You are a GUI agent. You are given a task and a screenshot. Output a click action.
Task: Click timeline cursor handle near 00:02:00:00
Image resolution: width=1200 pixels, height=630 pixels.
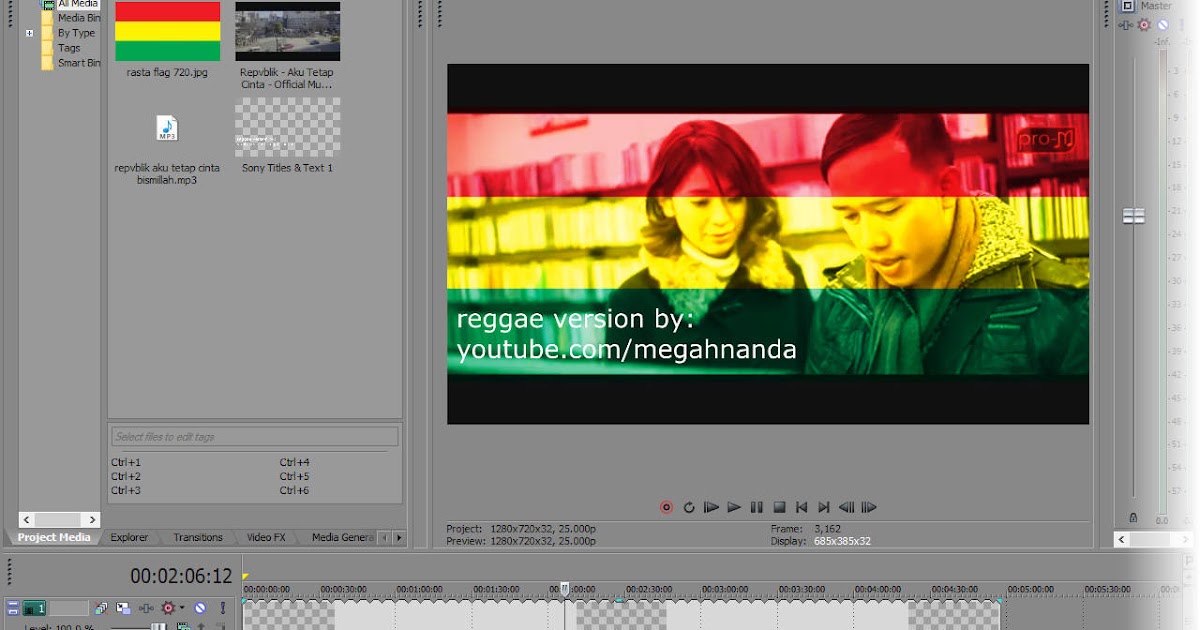564,588
